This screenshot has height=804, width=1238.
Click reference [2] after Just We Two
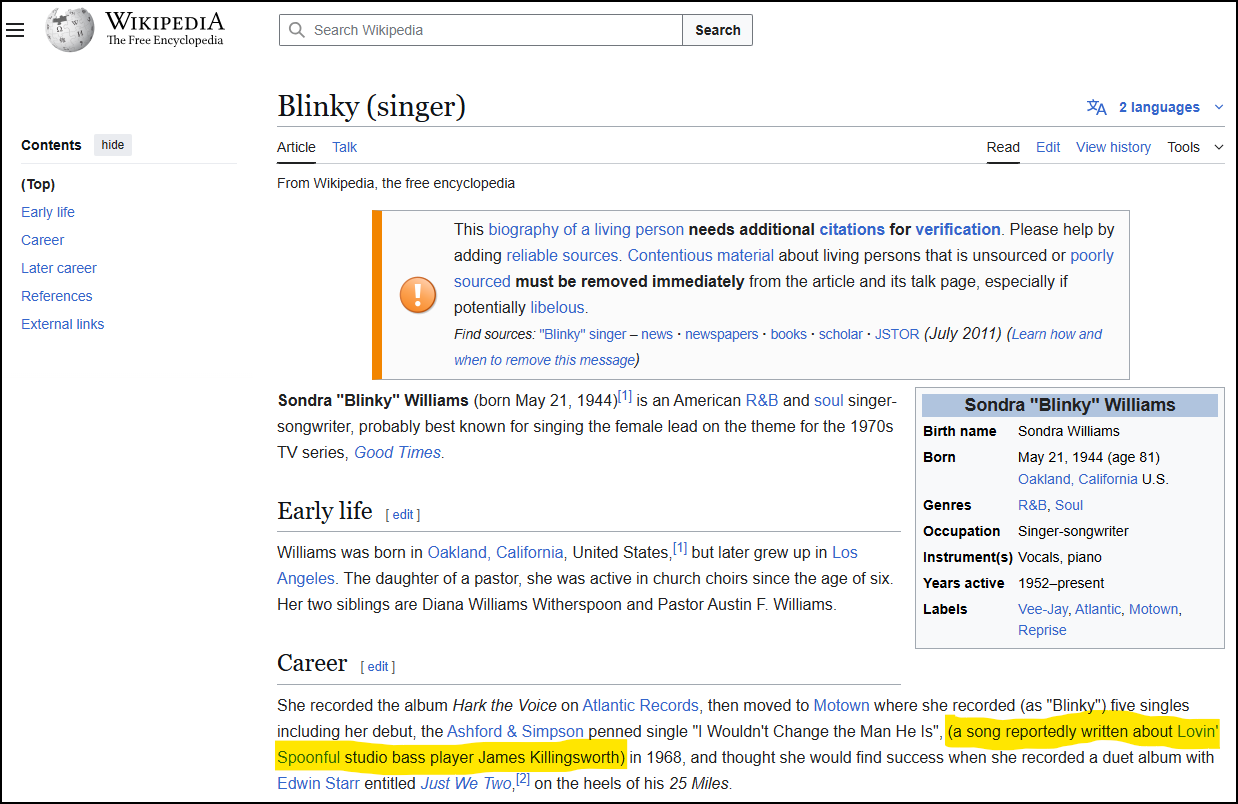point(522,778)
